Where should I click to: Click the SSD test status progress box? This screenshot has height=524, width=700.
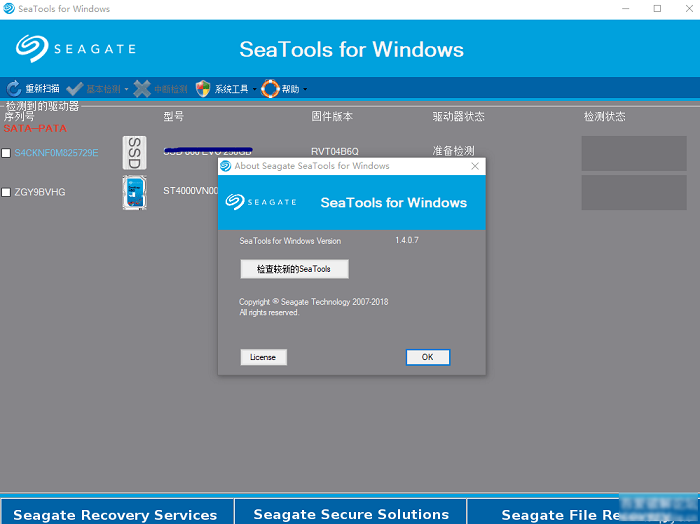(634, 153)
